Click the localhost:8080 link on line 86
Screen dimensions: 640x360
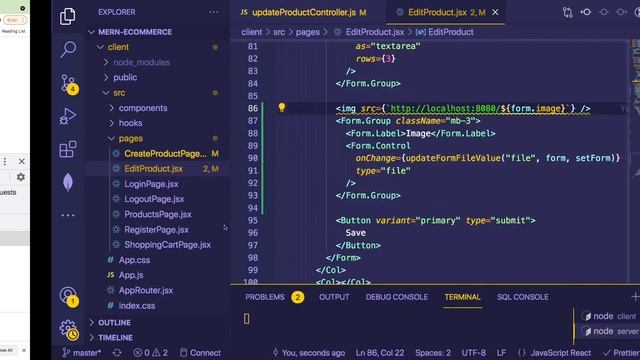445,109
